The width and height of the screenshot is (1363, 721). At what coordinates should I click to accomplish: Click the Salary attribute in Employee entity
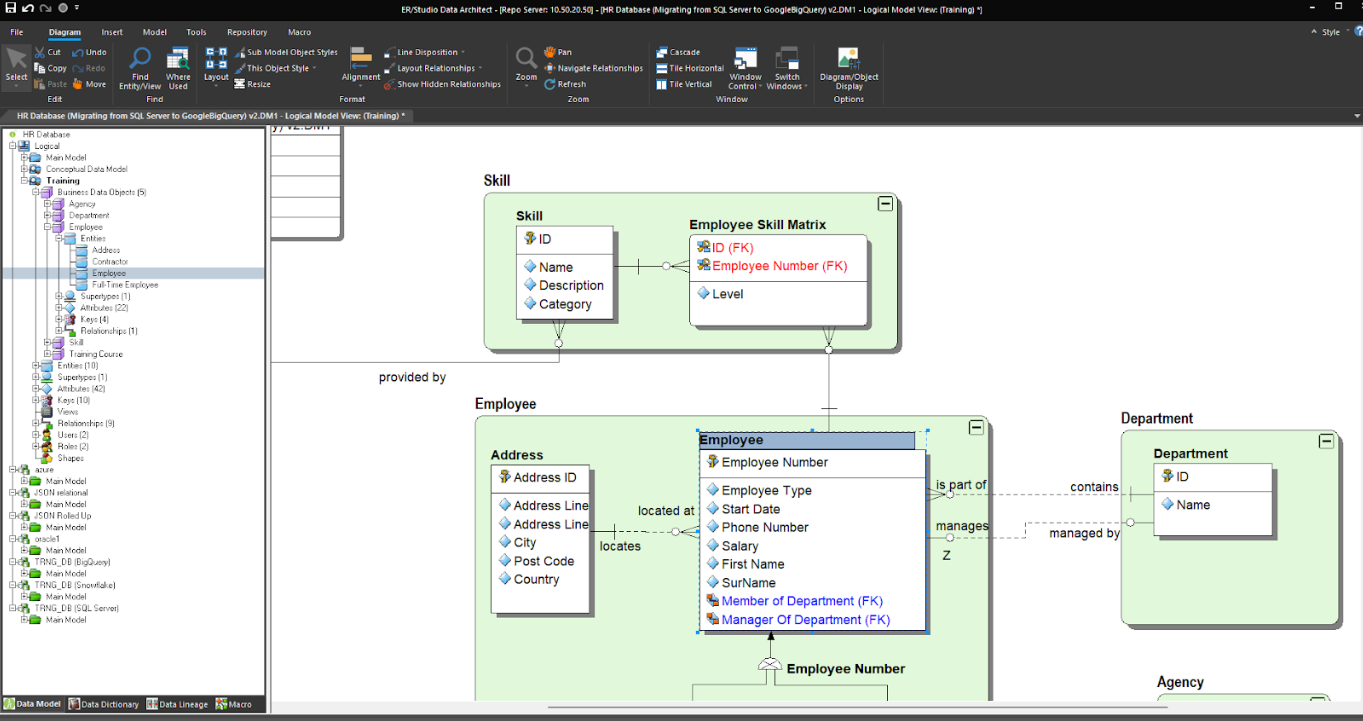click(x=740, y=546)
